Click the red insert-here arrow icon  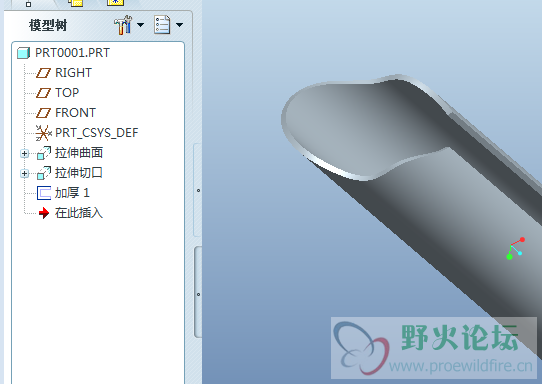(44, 213)
